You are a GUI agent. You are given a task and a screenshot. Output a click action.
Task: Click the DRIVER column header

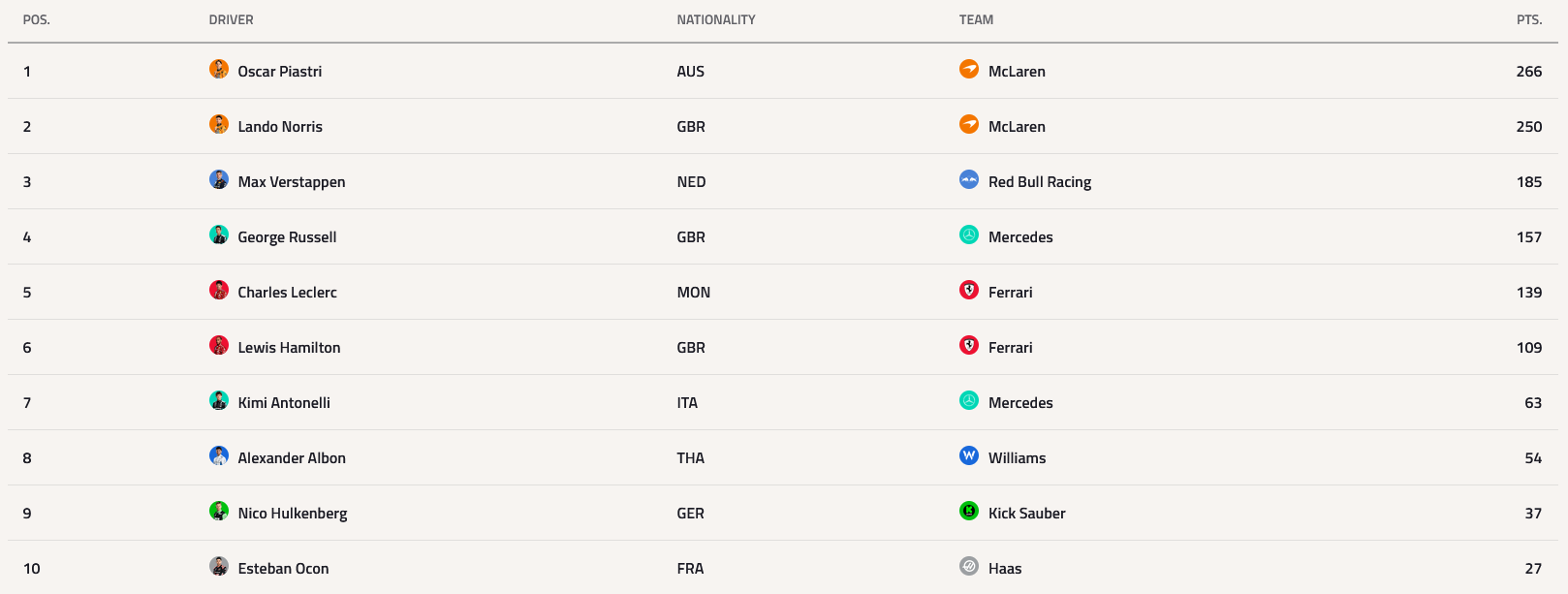coord(232,19)
